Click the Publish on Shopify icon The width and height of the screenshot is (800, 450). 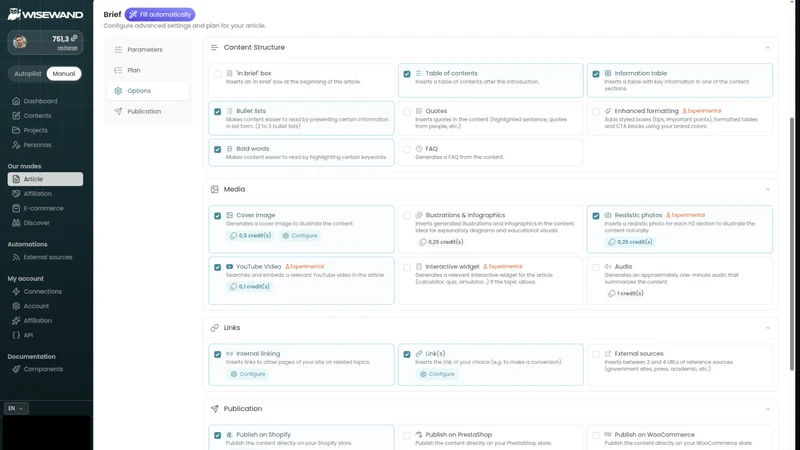click(x=230, y=435)
